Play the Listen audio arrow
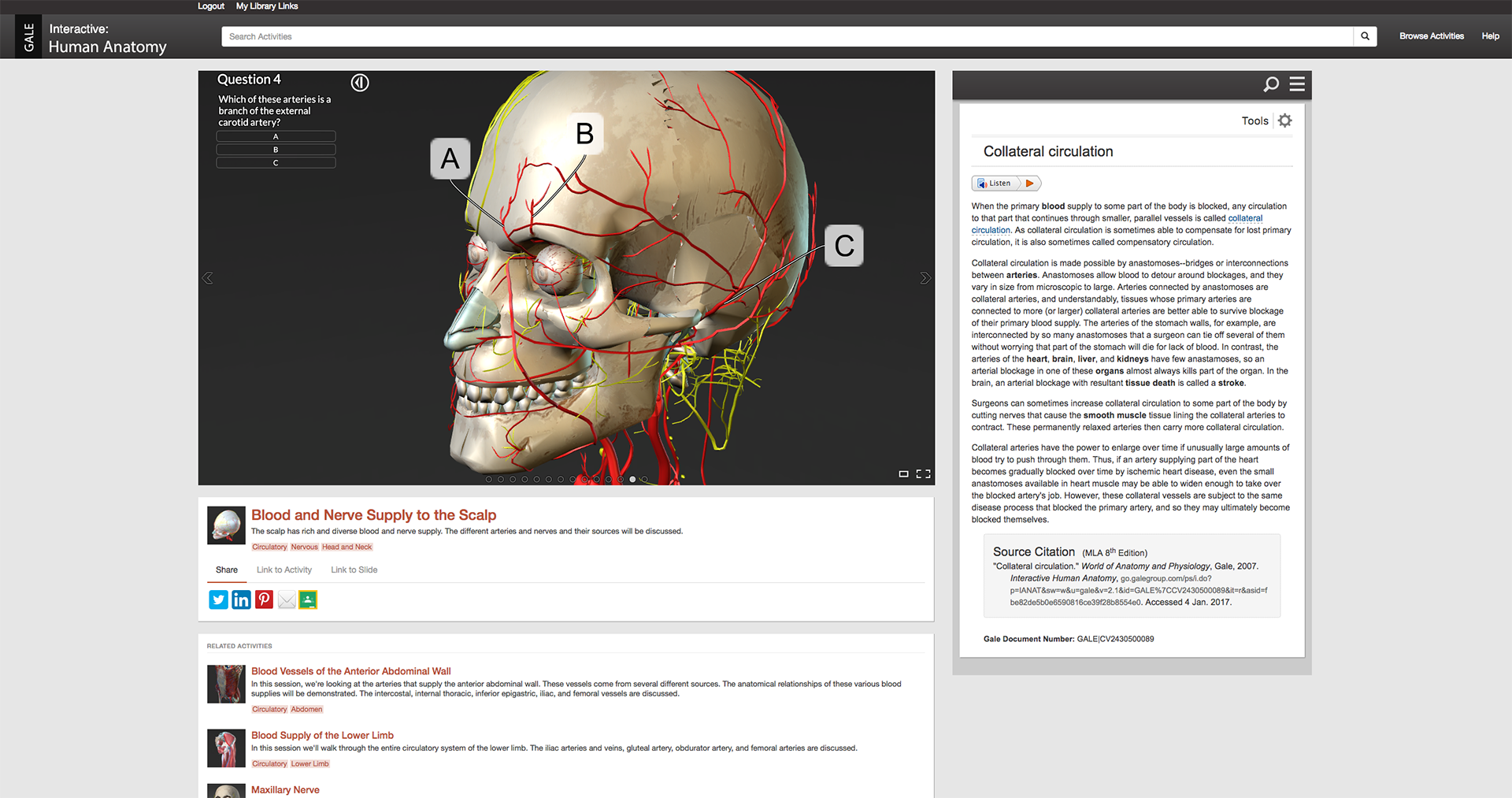This screenshot has width=1512, height=798. [x=1029, y=184]
